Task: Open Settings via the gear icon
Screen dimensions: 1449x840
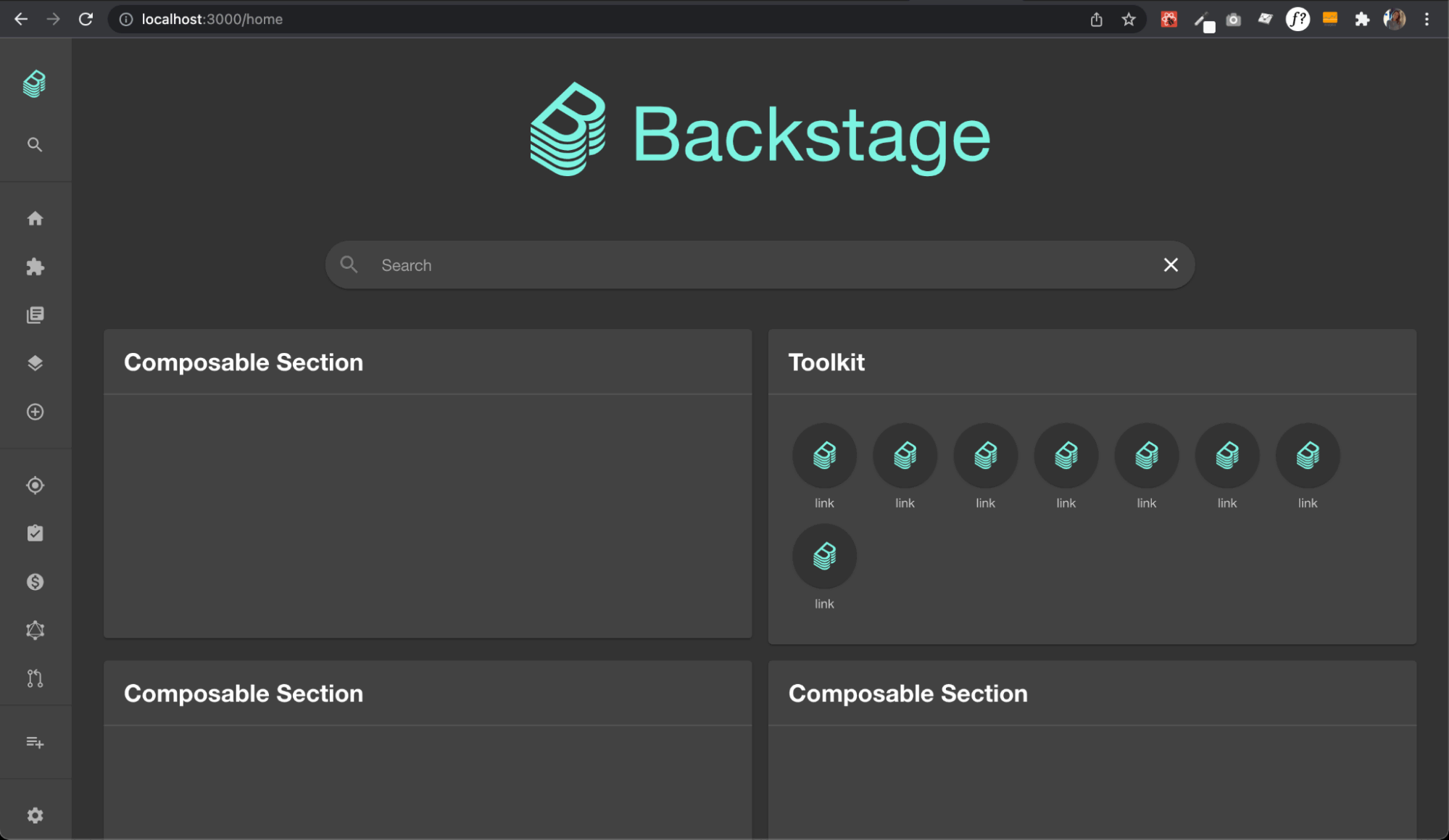Action: [x=34, y=815]
